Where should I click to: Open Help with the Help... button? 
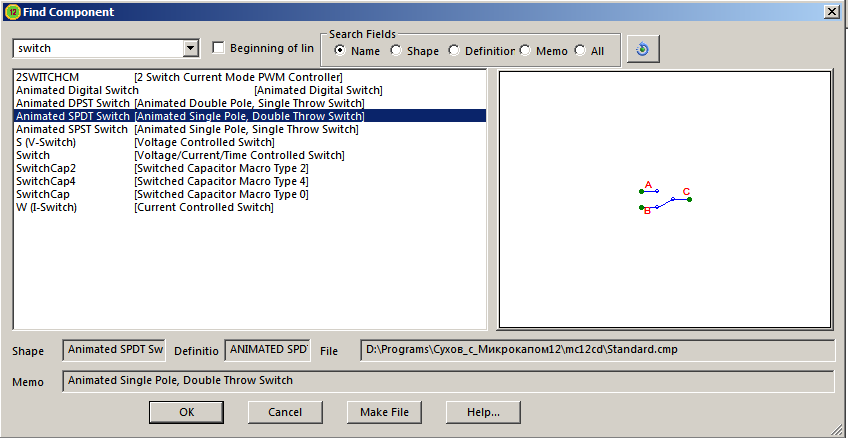pos(483,412)
